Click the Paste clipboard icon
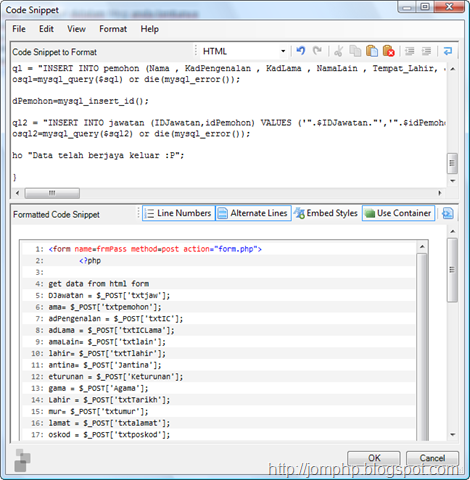470x480 pixels. coord(372,51)
